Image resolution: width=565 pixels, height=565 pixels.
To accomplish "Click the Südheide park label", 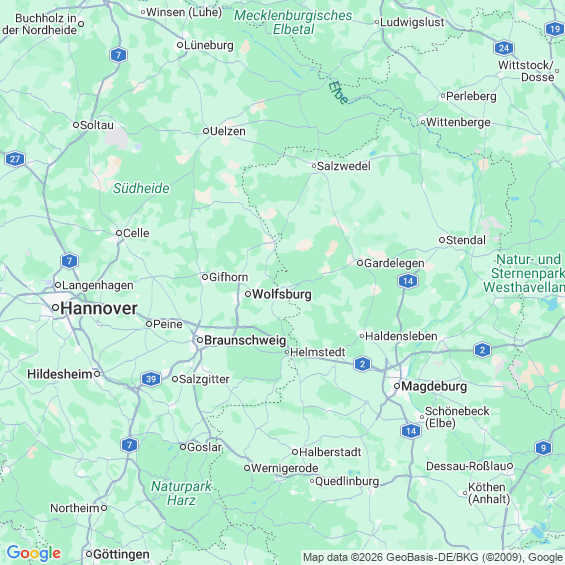I will [141, 188].
